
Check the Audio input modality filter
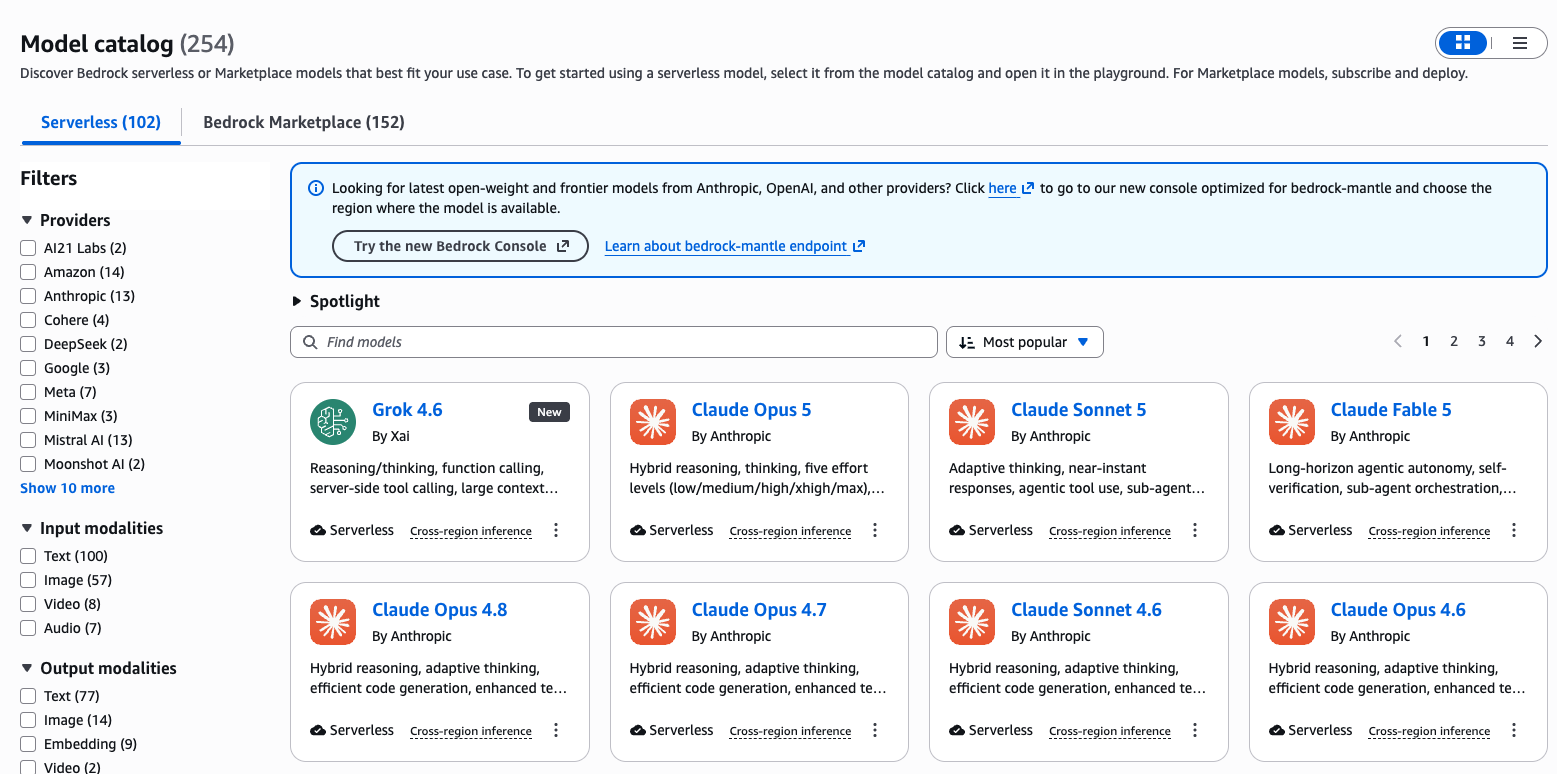(28, 628)
